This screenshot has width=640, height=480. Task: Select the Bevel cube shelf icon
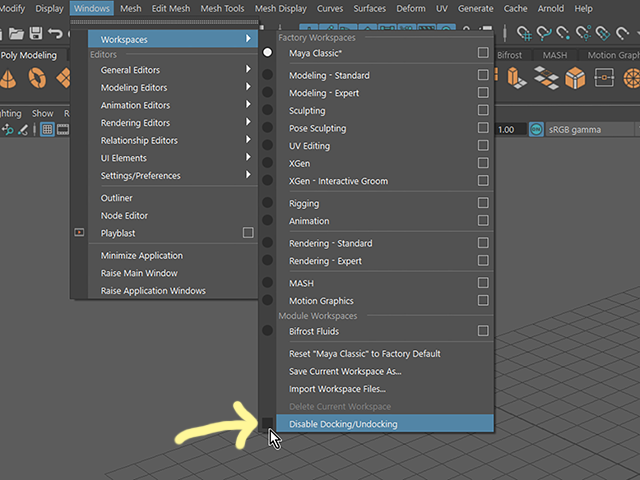point(575,78)
